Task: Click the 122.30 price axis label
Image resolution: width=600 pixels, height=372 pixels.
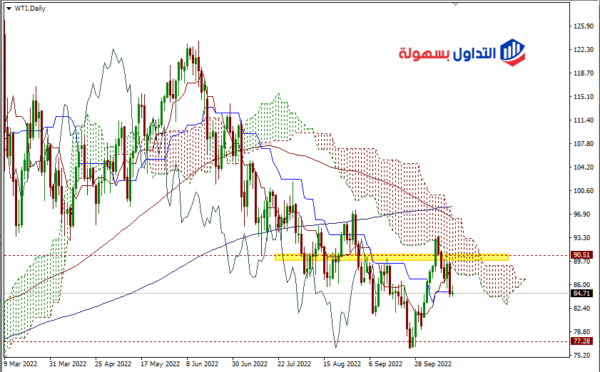Action: [x=583, y=50]
